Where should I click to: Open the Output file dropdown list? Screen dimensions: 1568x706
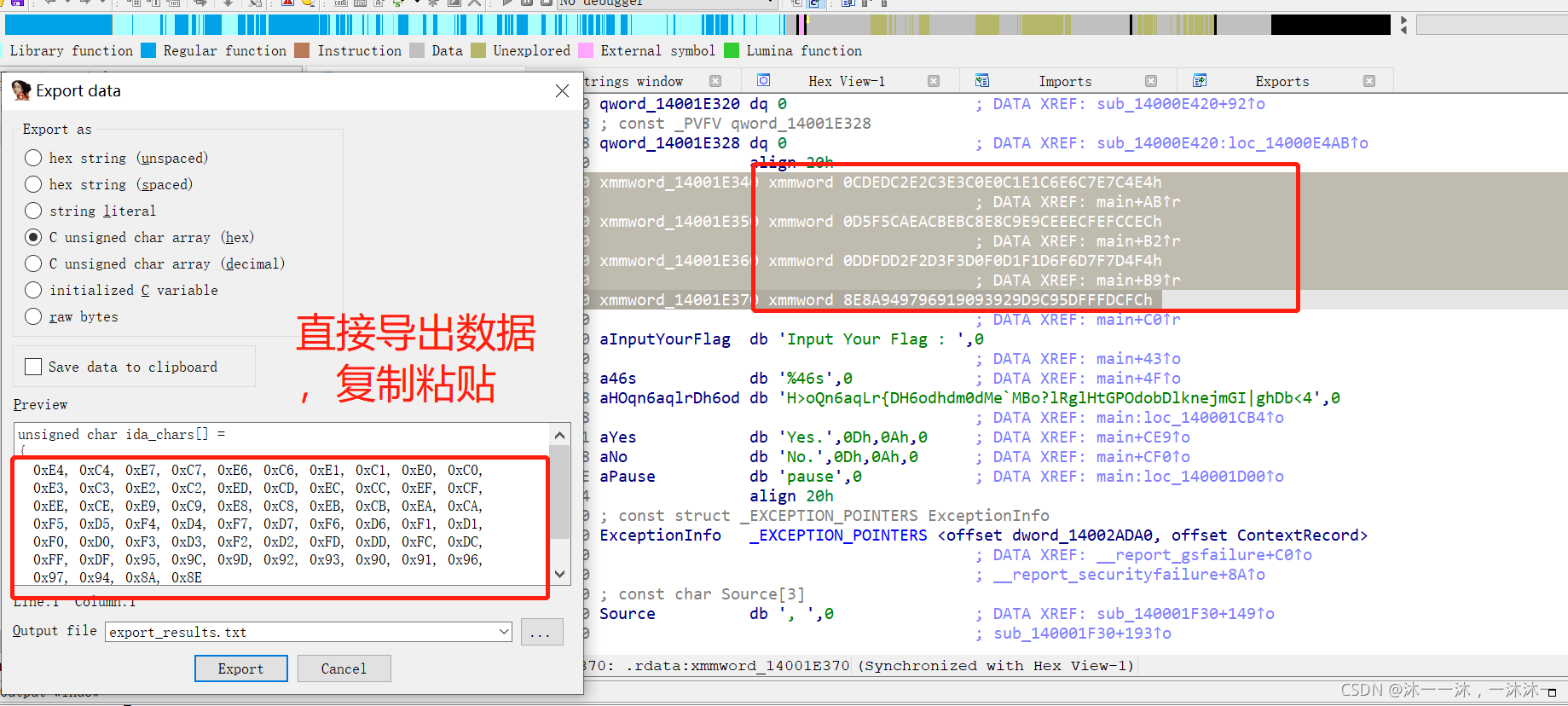(504, 632)
